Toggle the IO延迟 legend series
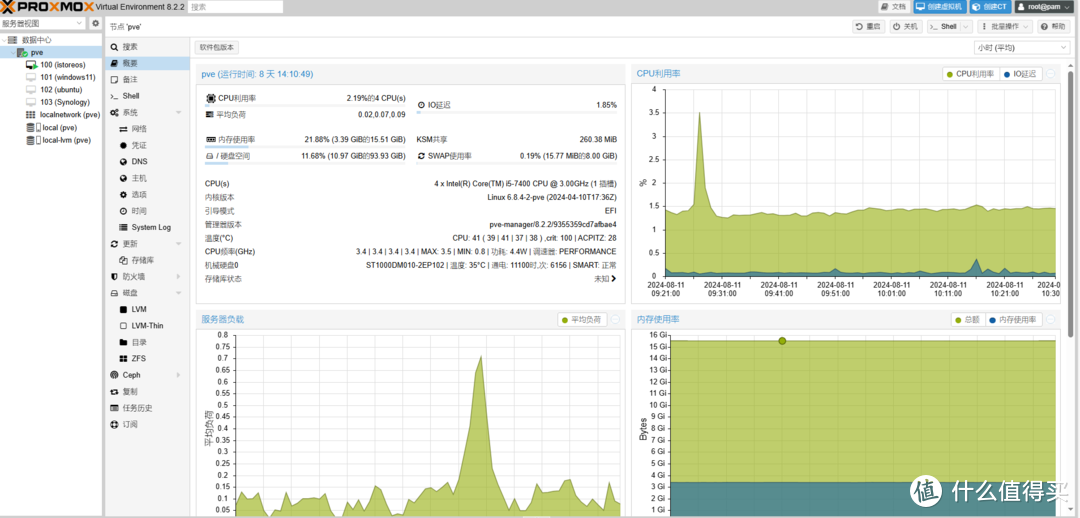Viewport: 1080px width, 518px height. (1020, 74)
